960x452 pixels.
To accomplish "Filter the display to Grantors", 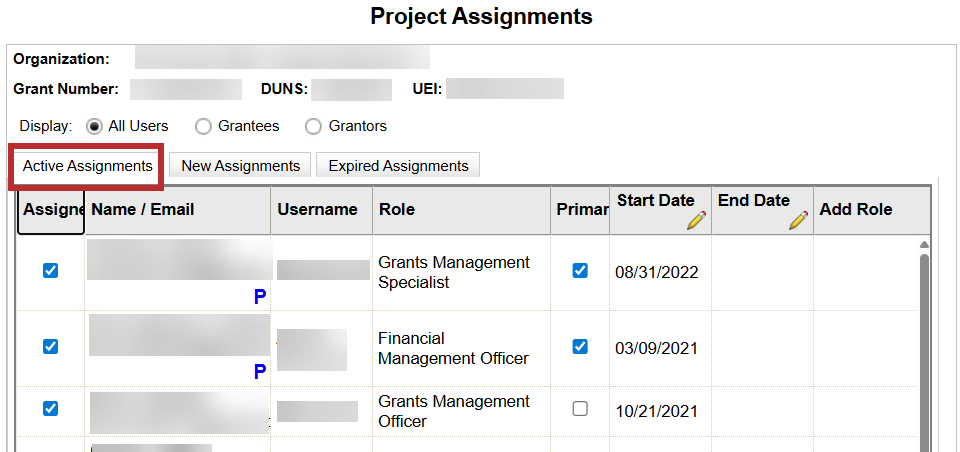I will coord(313,126).
